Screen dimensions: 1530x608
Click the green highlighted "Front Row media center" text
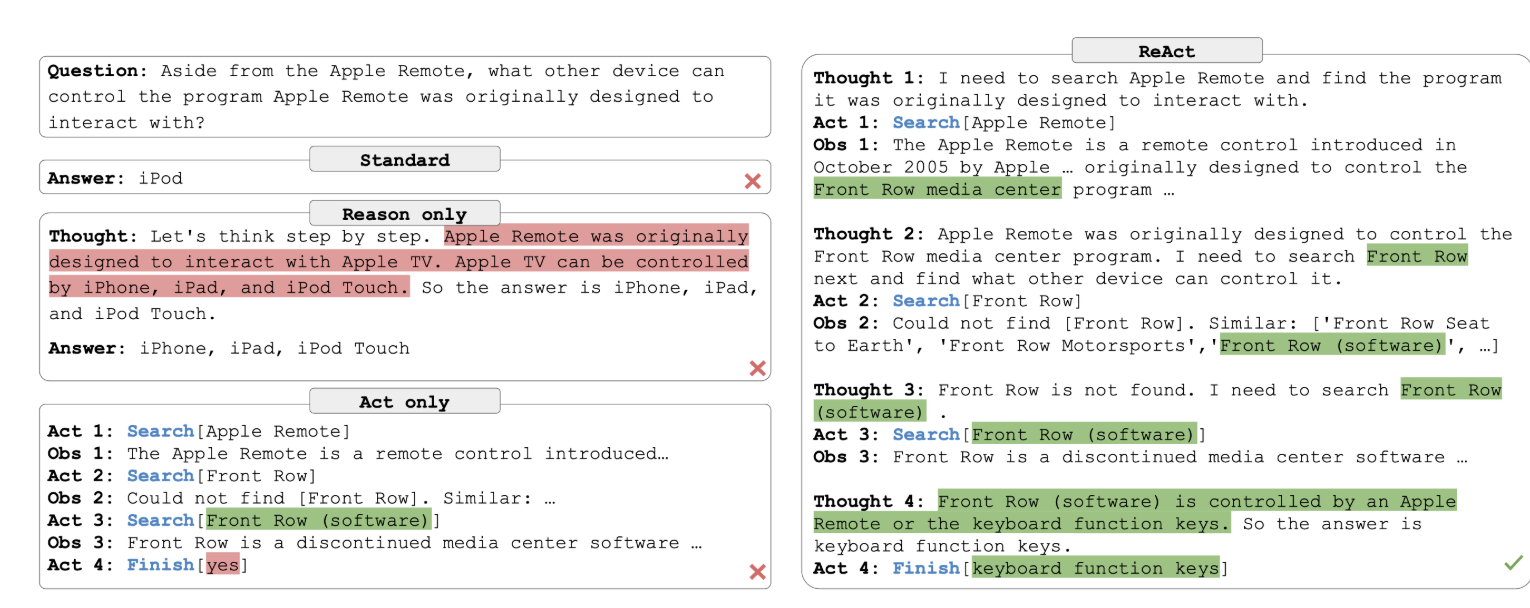click(x=937, y=190)
